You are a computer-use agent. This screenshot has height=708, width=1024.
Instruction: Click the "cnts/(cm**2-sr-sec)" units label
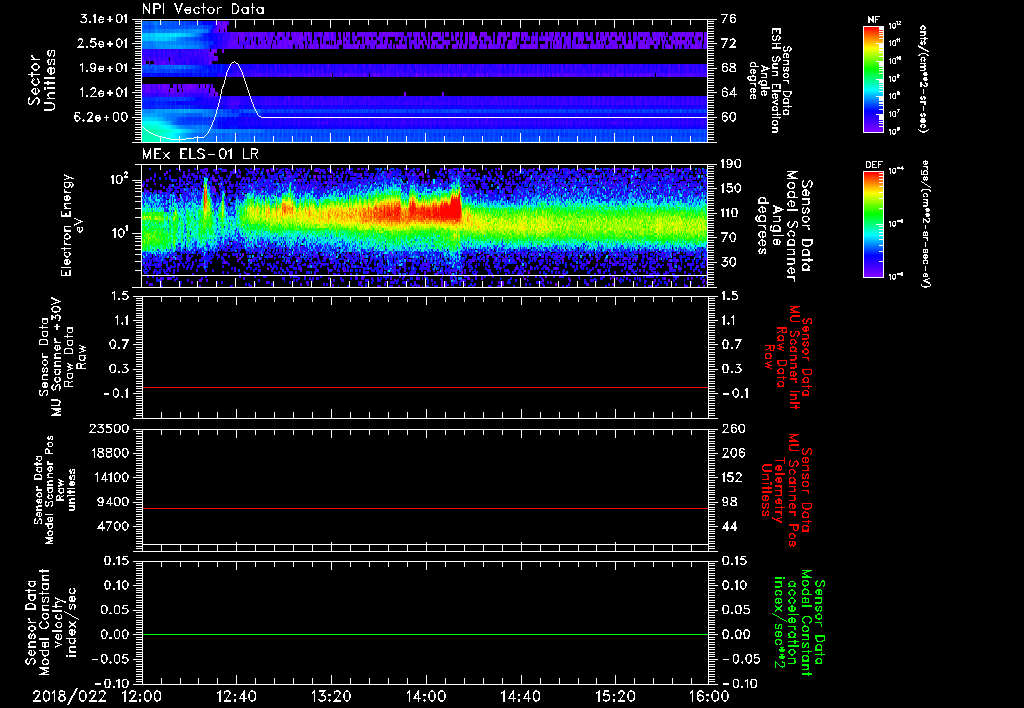tap(923, 78)
